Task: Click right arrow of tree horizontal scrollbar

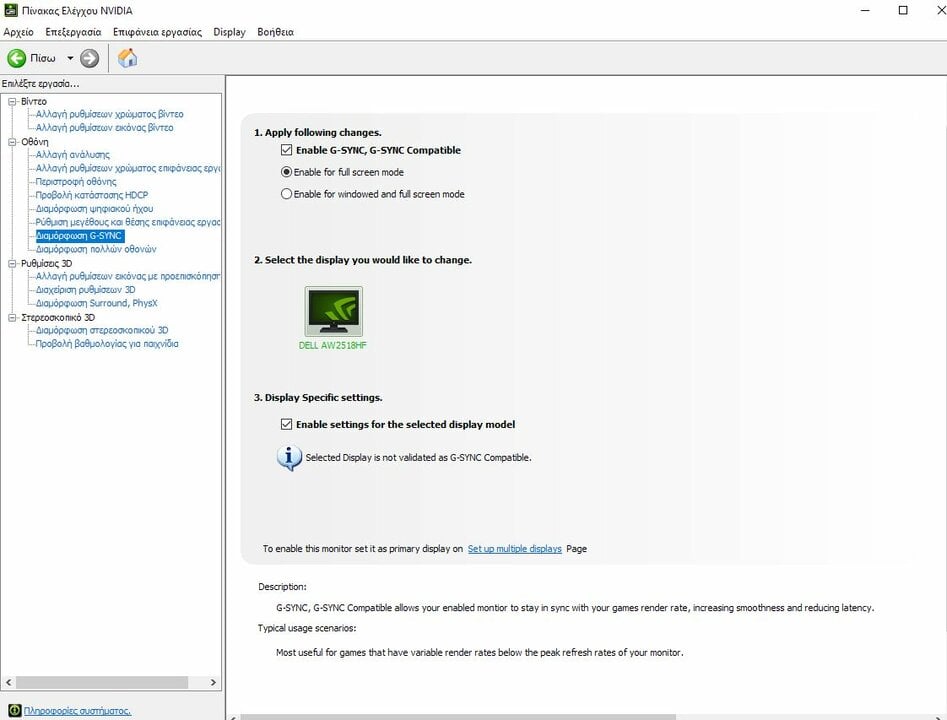Action: [x=213, y=682]
